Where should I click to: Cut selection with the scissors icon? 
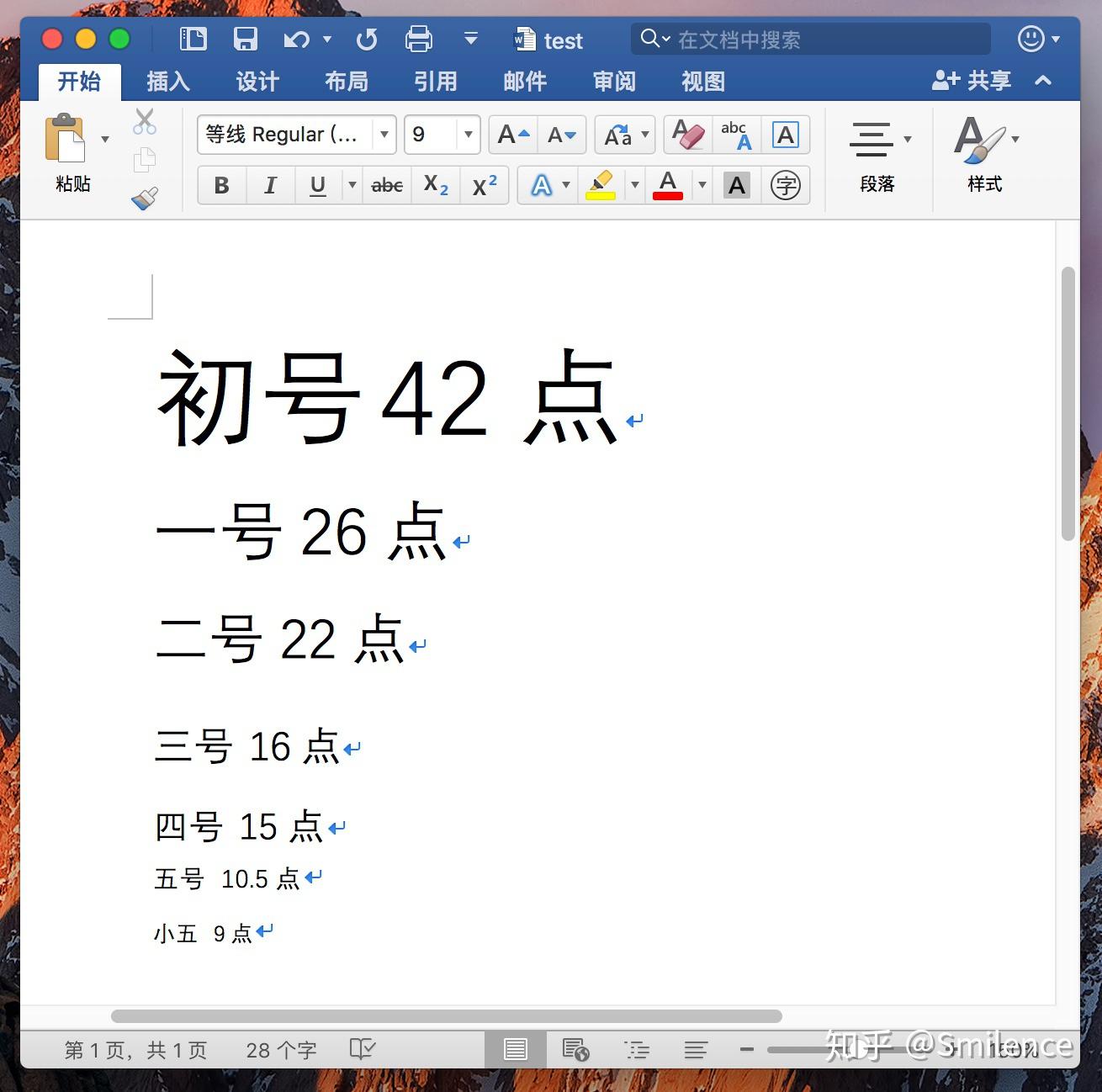[x=145, y=121]
